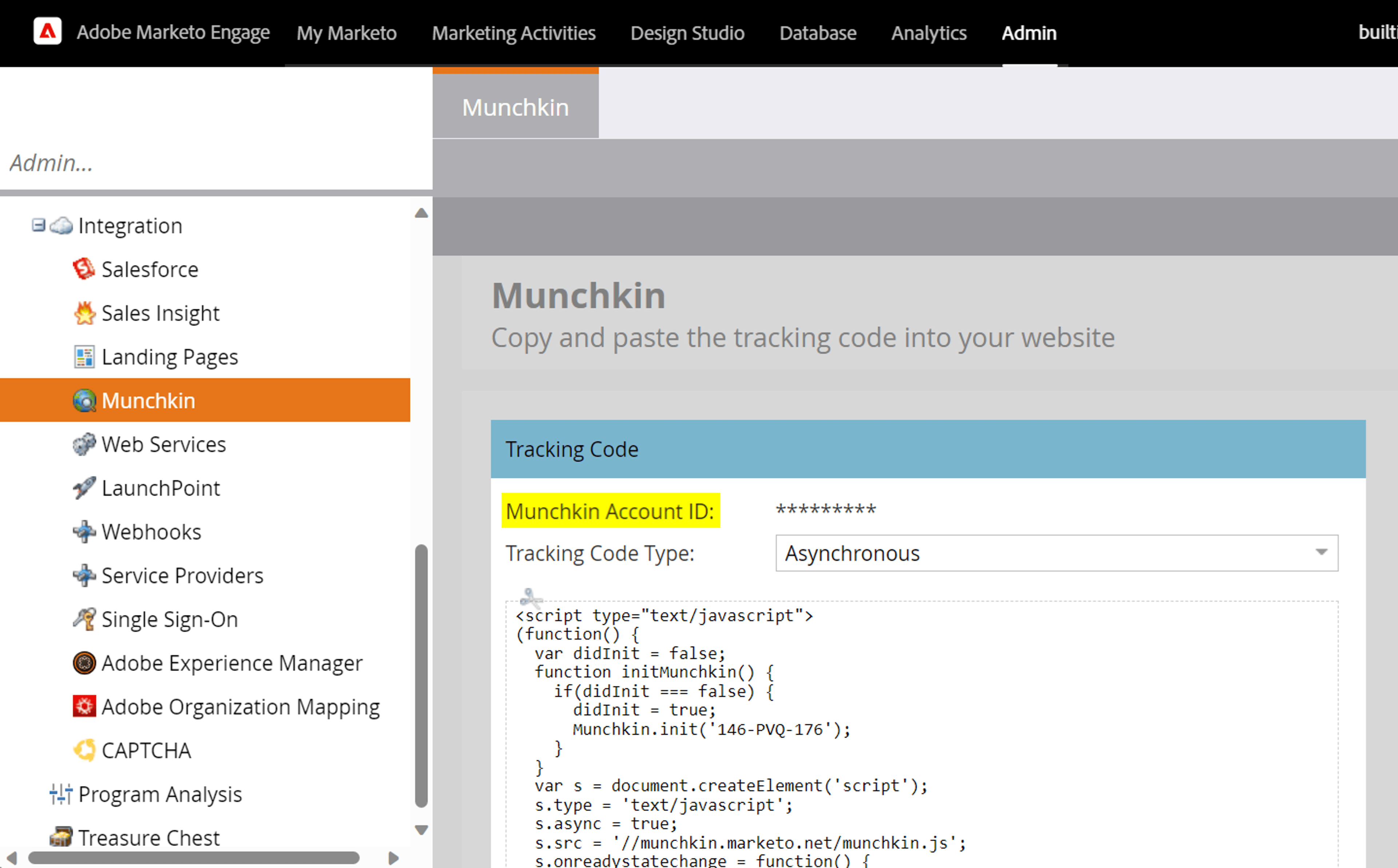Screen dimensions: 1398x868
Task: Select Treasure Chest in the tree
Action: coord(149,837)
